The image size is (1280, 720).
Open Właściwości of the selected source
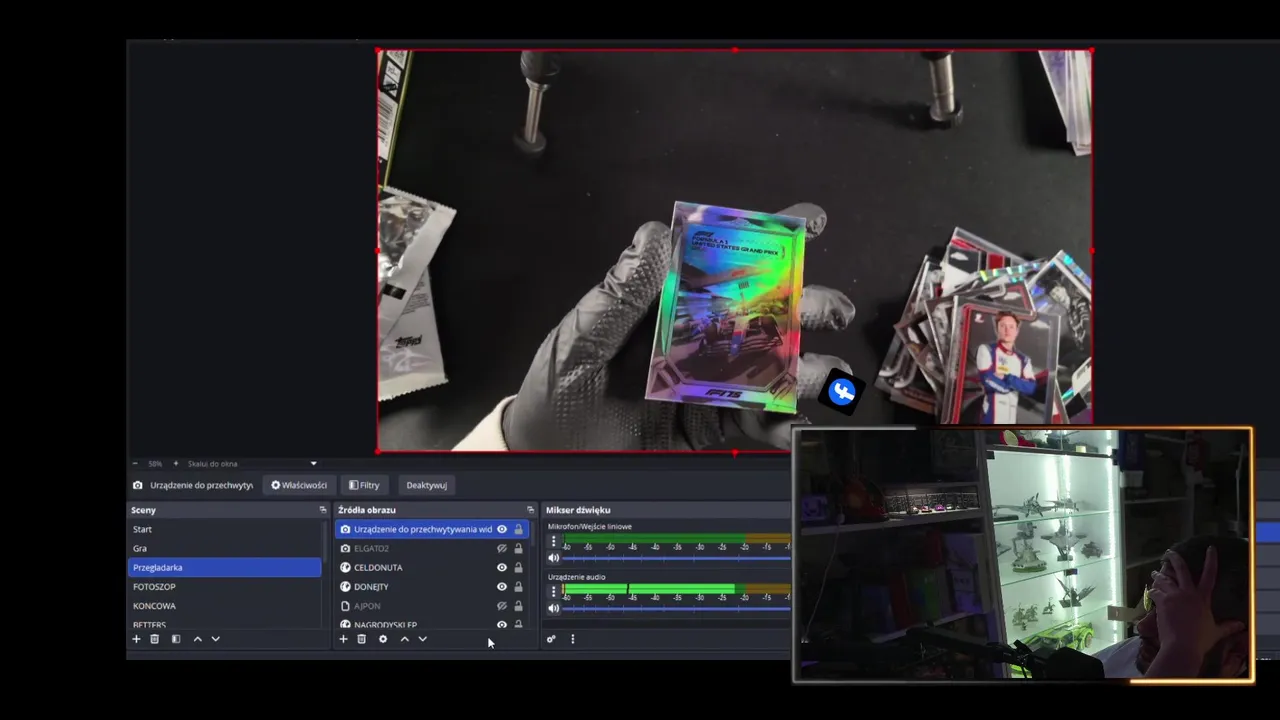point(299,485)
